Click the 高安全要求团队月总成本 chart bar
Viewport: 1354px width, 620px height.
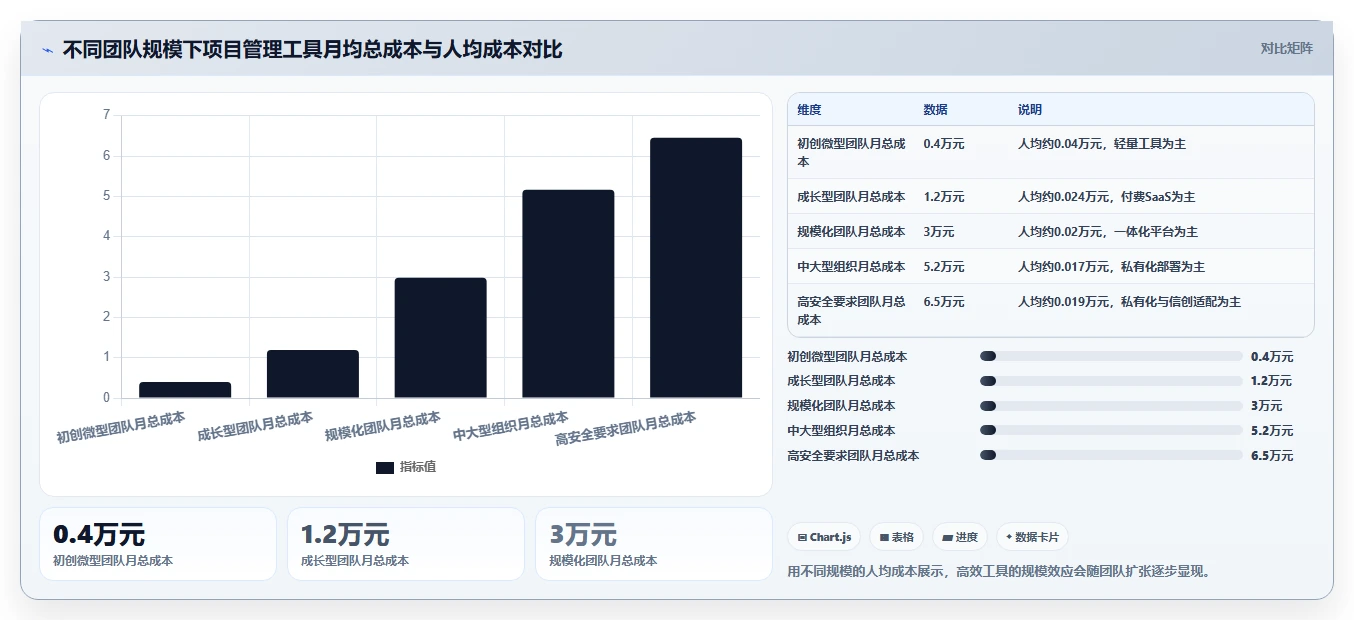[x=696, y=268]
